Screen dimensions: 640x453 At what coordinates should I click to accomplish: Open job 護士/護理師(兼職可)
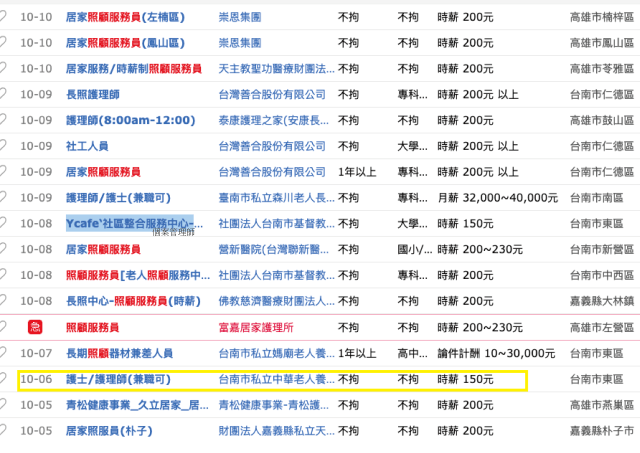[x=118, y=379]
